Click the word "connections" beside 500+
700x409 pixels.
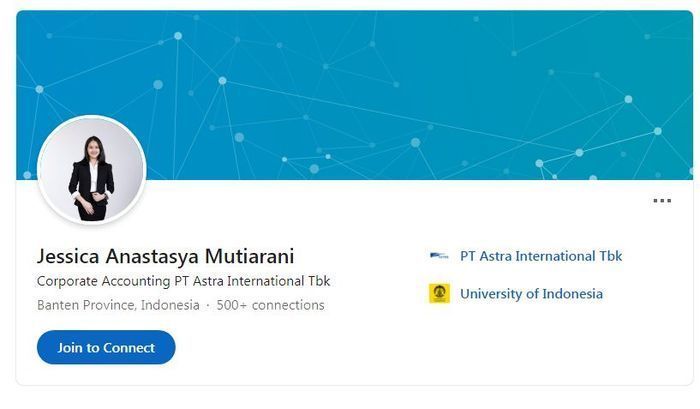click(x=288, y=305)
